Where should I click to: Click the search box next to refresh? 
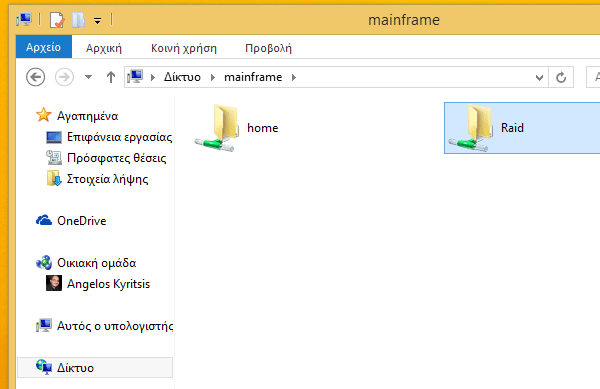tap(593, 77)
